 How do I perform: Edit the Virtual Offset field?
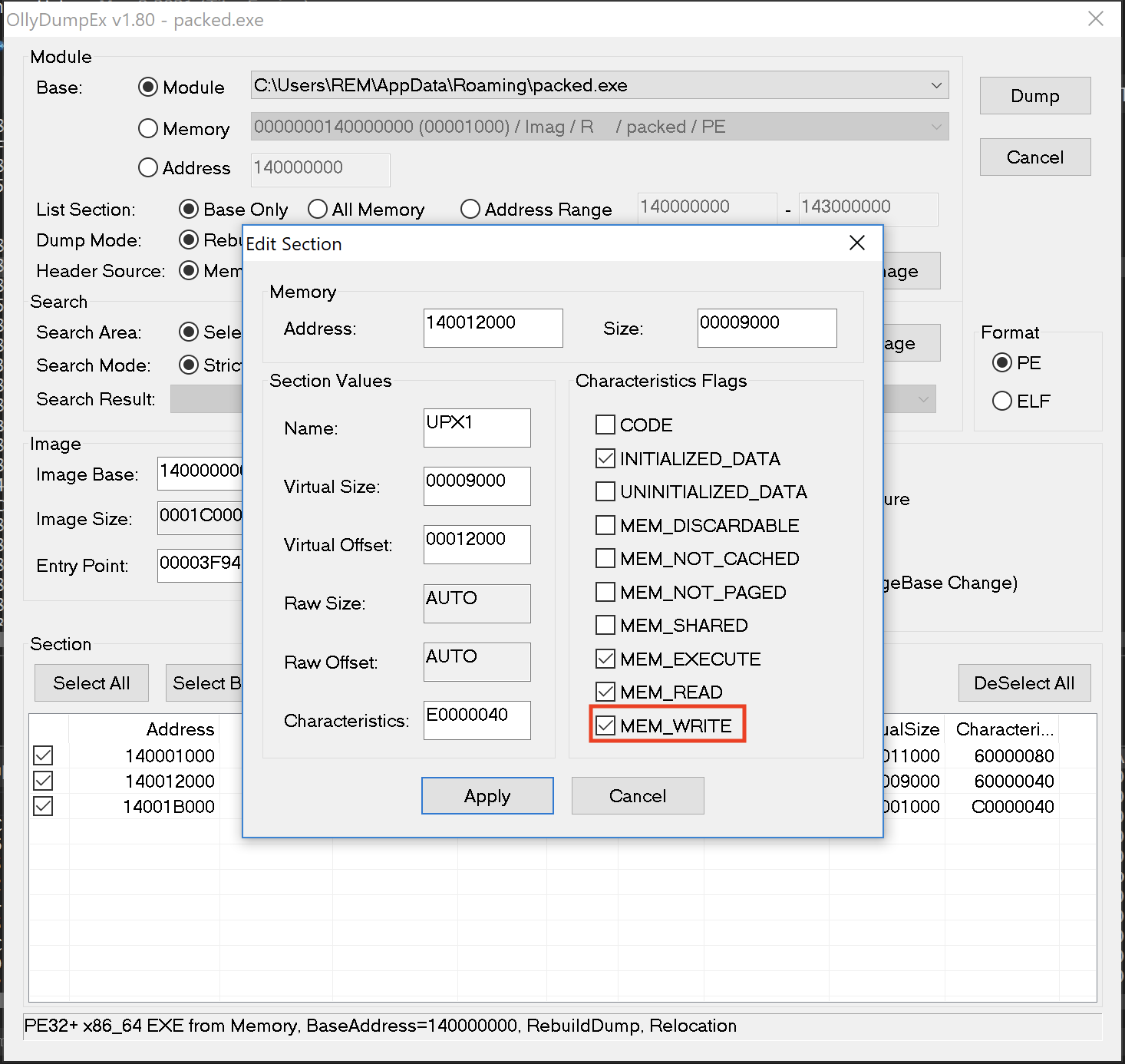coord(477,544)
